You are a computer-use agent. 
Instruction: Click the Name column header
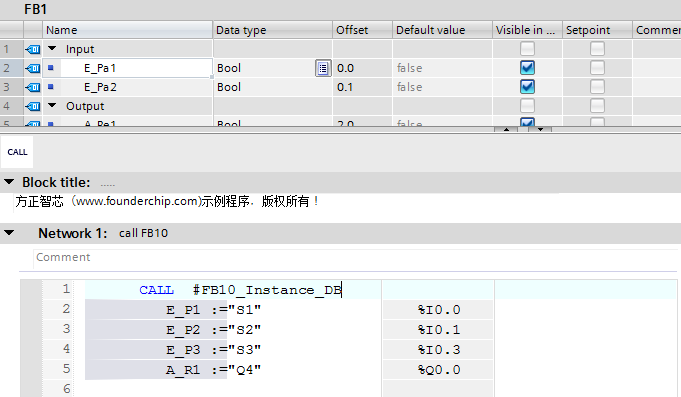click(x=127, y=30)
